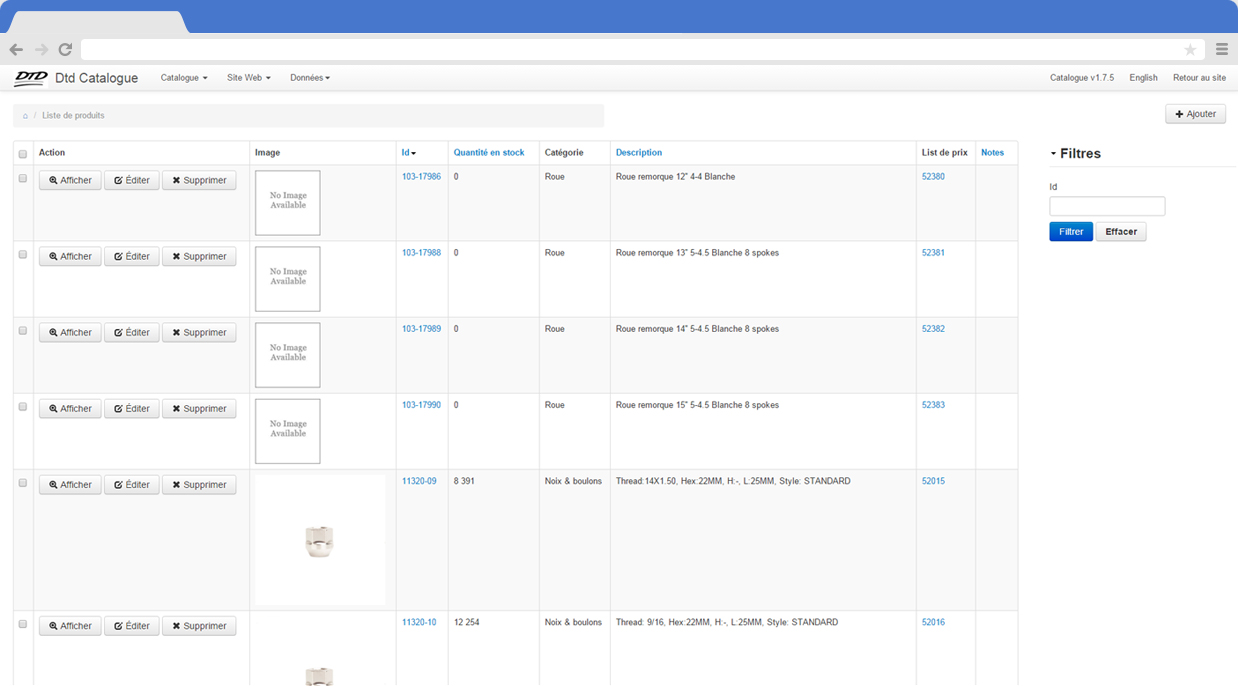The image size is (1238, 686).
Task: Check the box for product 11320-09 row
Action: (x=23, y=483)
